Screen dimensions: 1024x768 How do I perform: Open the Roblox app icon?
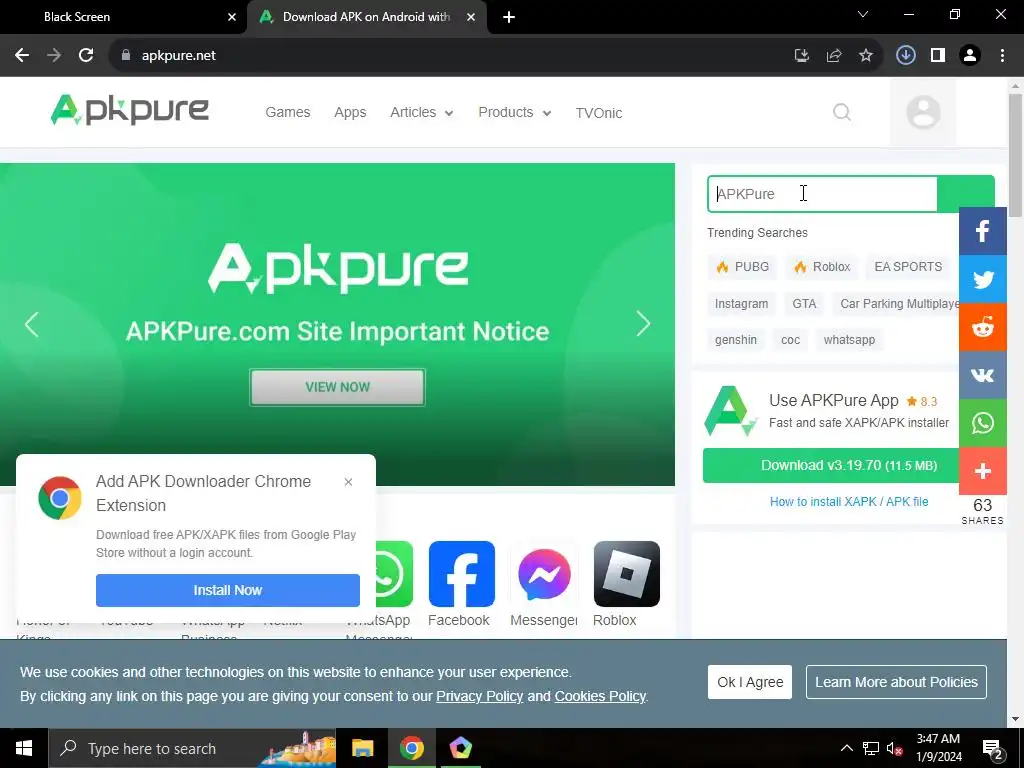[626, 574]
